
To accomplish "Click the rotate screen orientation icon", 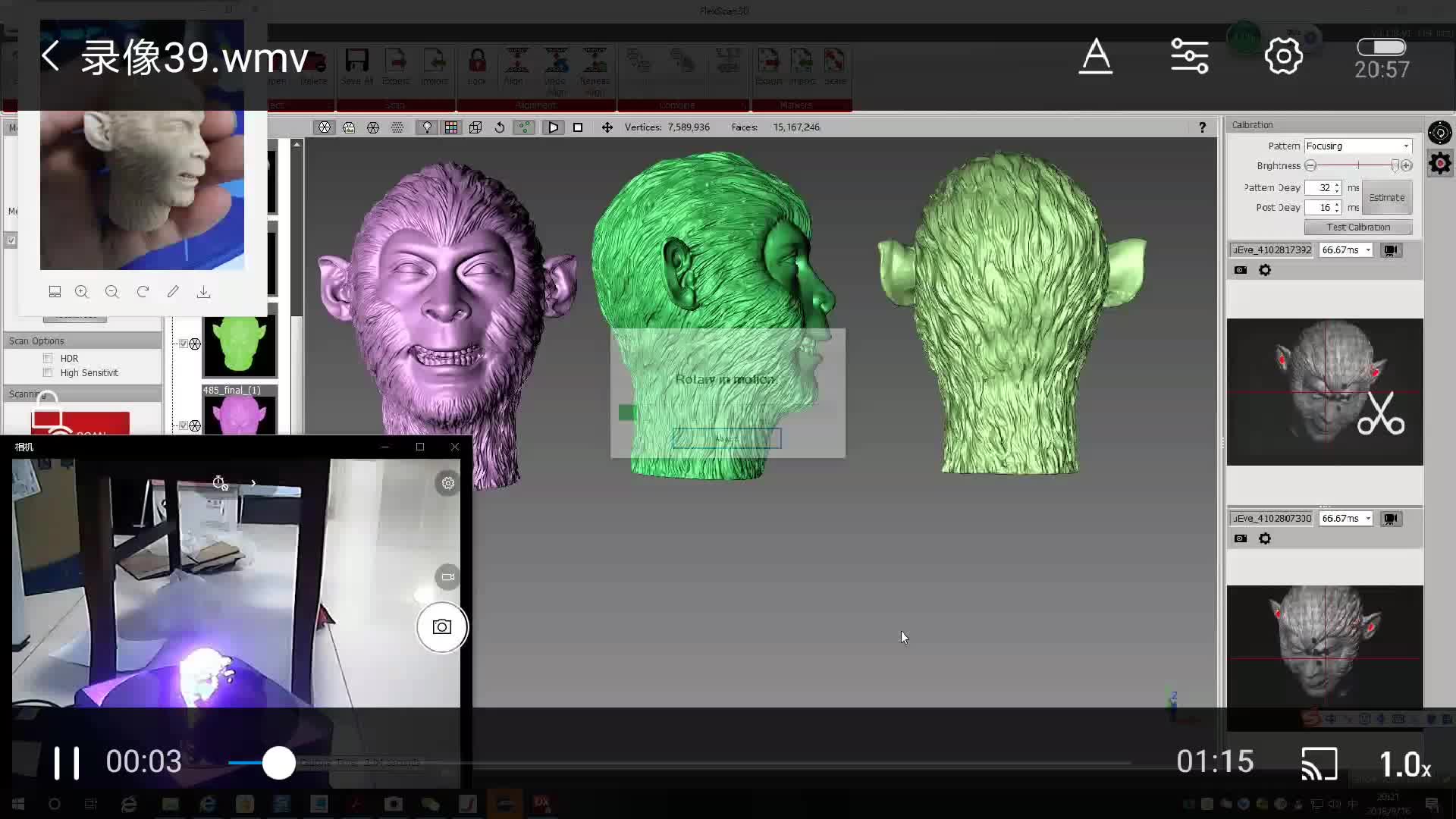I will (x=1439, y=133).
